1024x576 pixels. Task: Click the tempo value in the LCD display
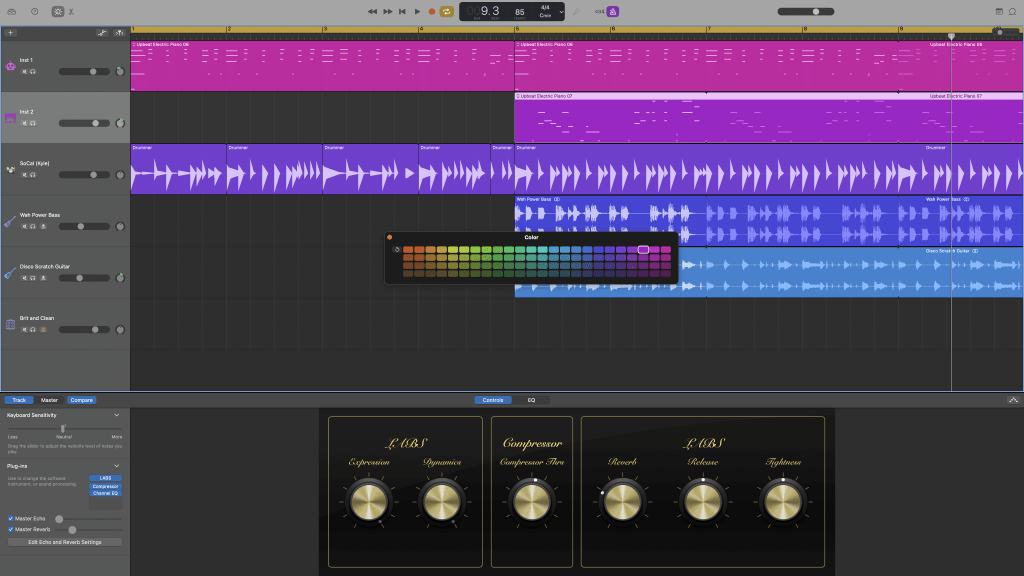(x=520, y=11)
